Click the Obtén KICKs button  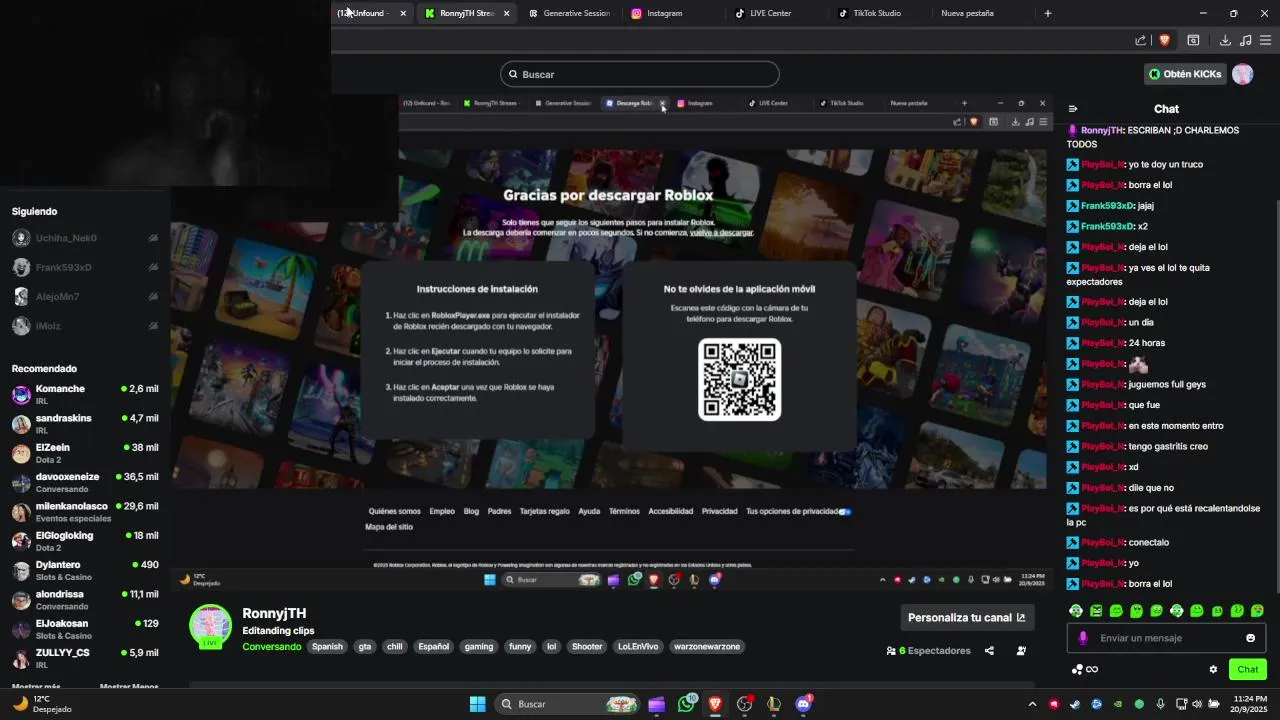1185,74
